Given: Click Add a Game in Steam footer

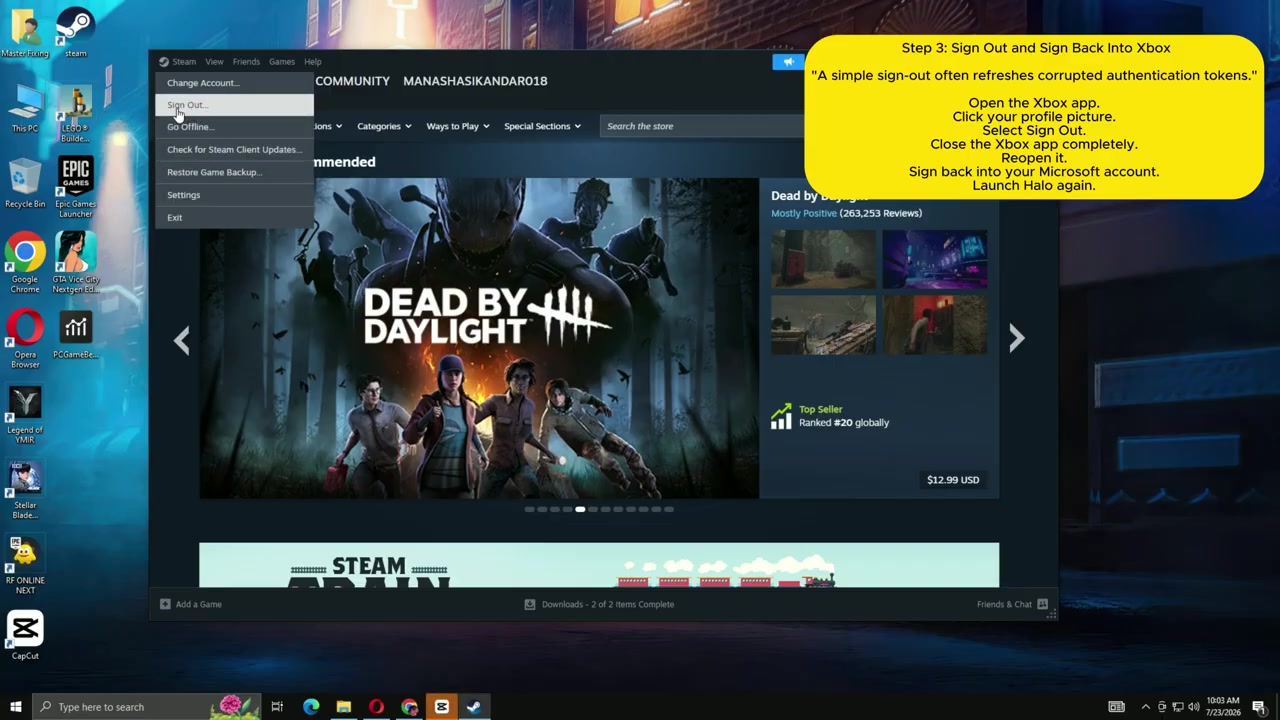Looking at the screenshot, I should tap(191, 604).
